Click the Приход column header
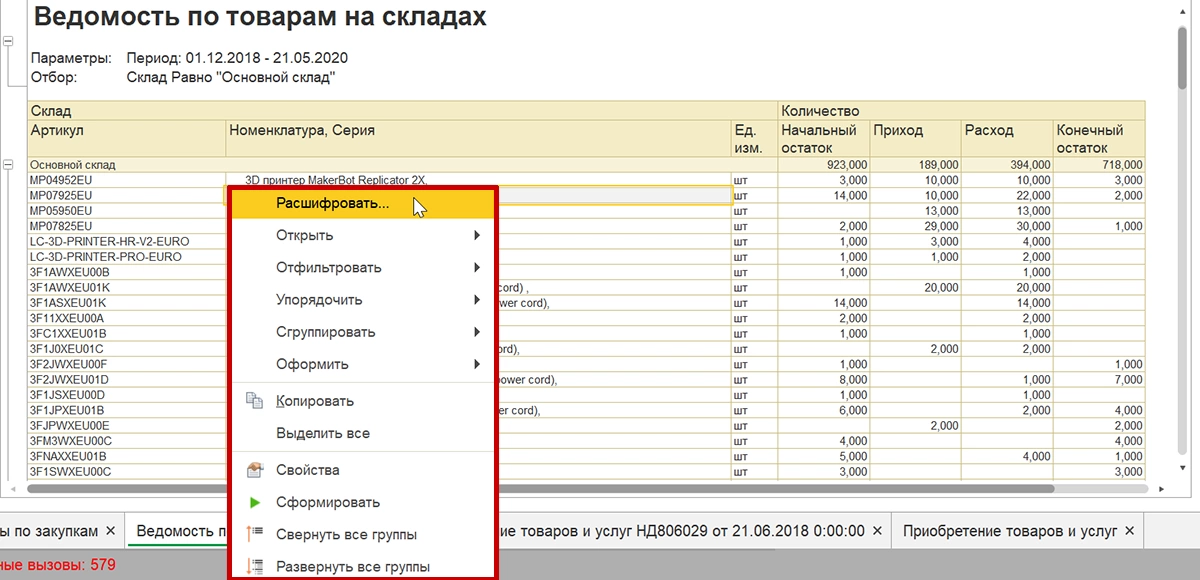Image resolution: width=1200 pixels, height=580 pixels. tap(915, 138)
